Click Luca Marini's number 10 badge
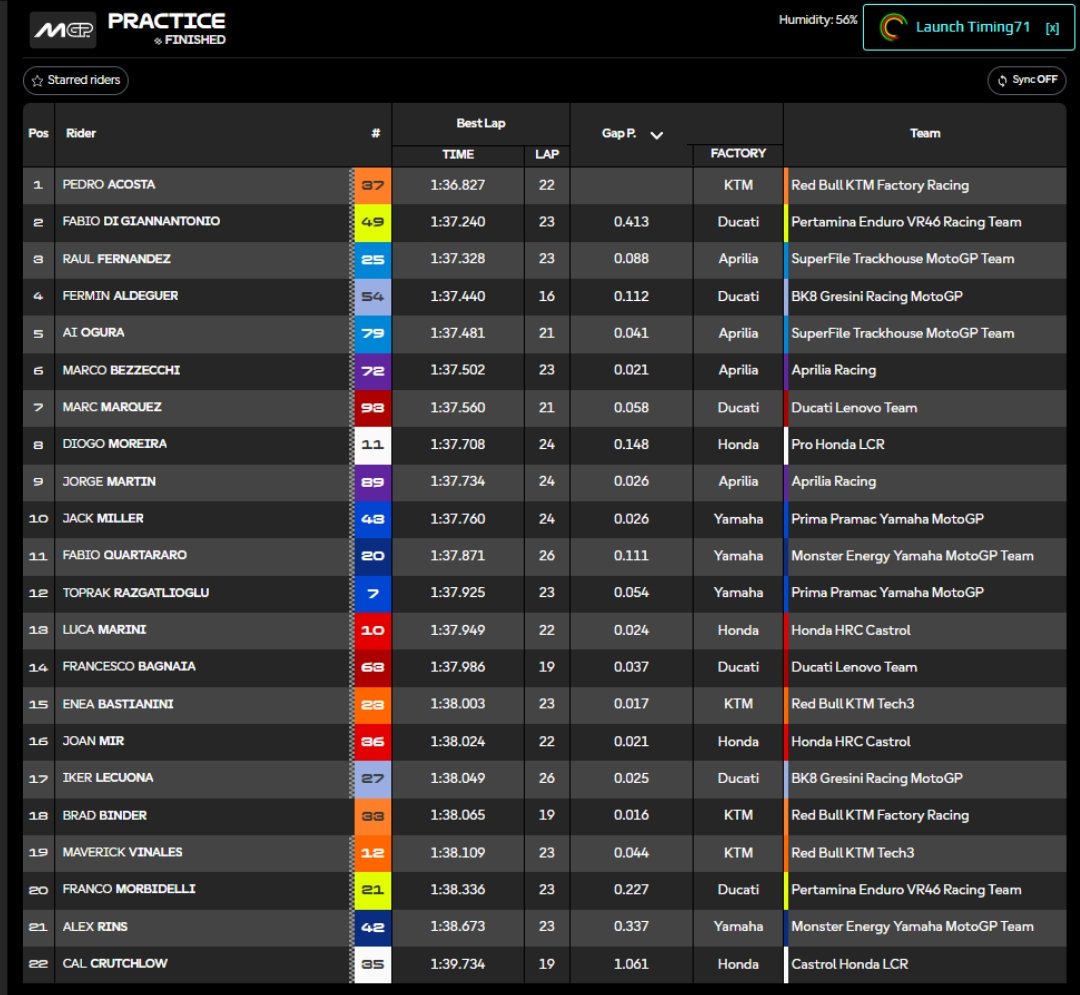Viewport: 1080px width, 995px height. coord(373,630)
